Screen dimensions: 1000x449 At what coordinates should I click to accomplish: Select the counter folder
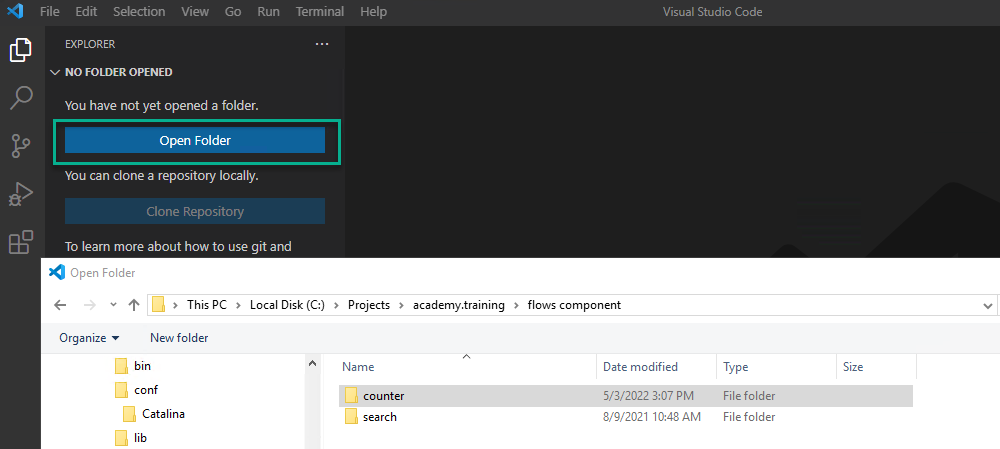pos(384,396)
